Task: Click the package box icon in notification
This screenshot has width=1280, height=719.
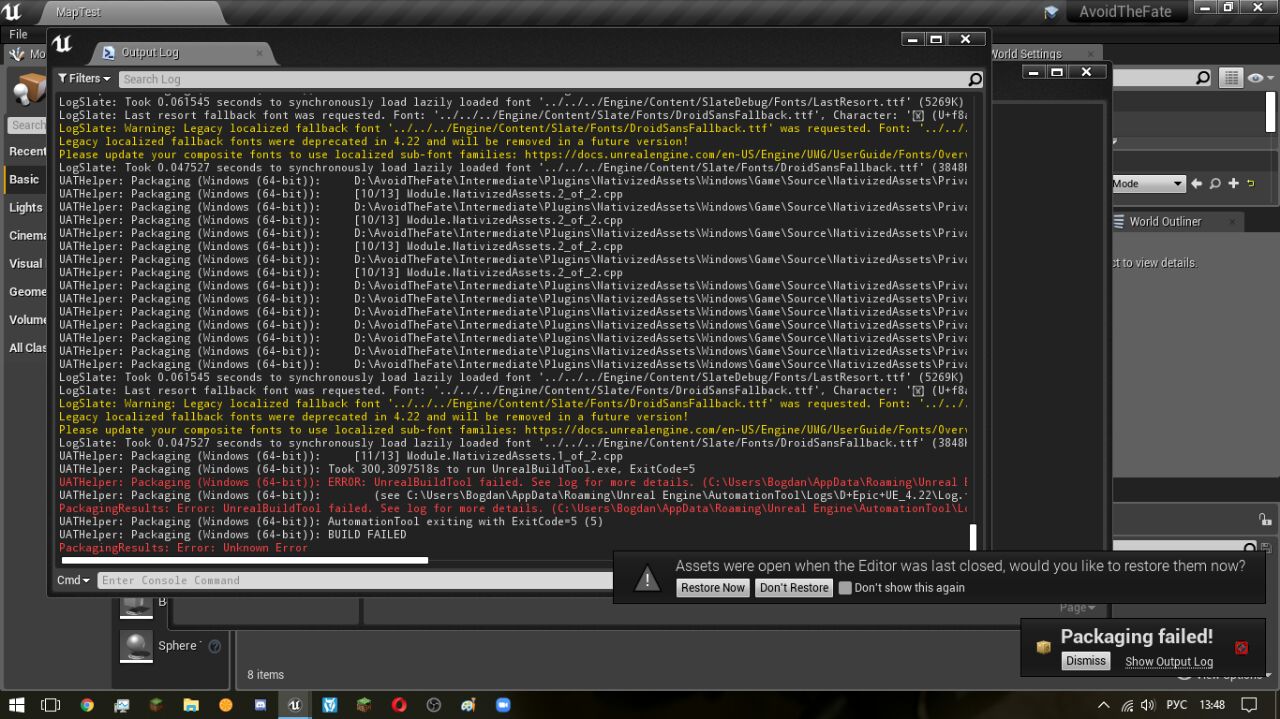Action: click(x=1044, y=647)
